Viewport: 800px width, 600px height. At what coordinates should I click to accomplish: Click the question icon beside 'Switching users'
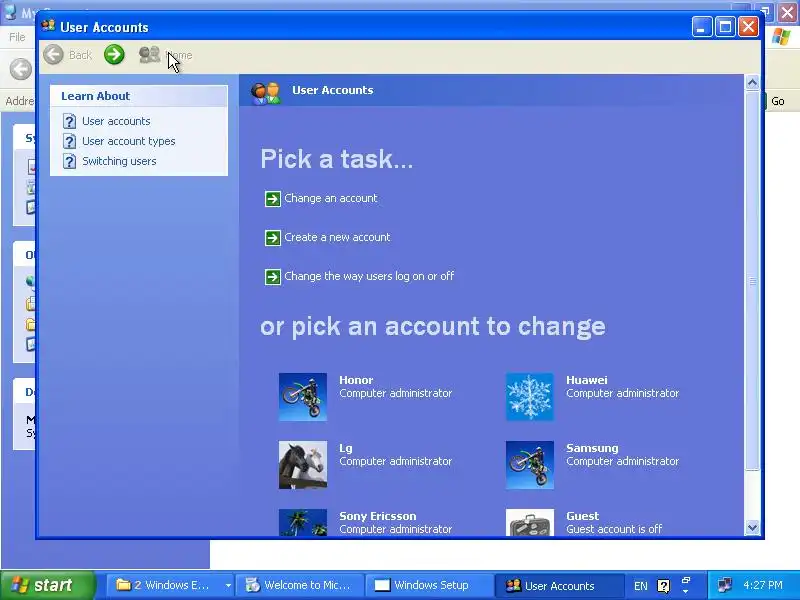(69, 161)
